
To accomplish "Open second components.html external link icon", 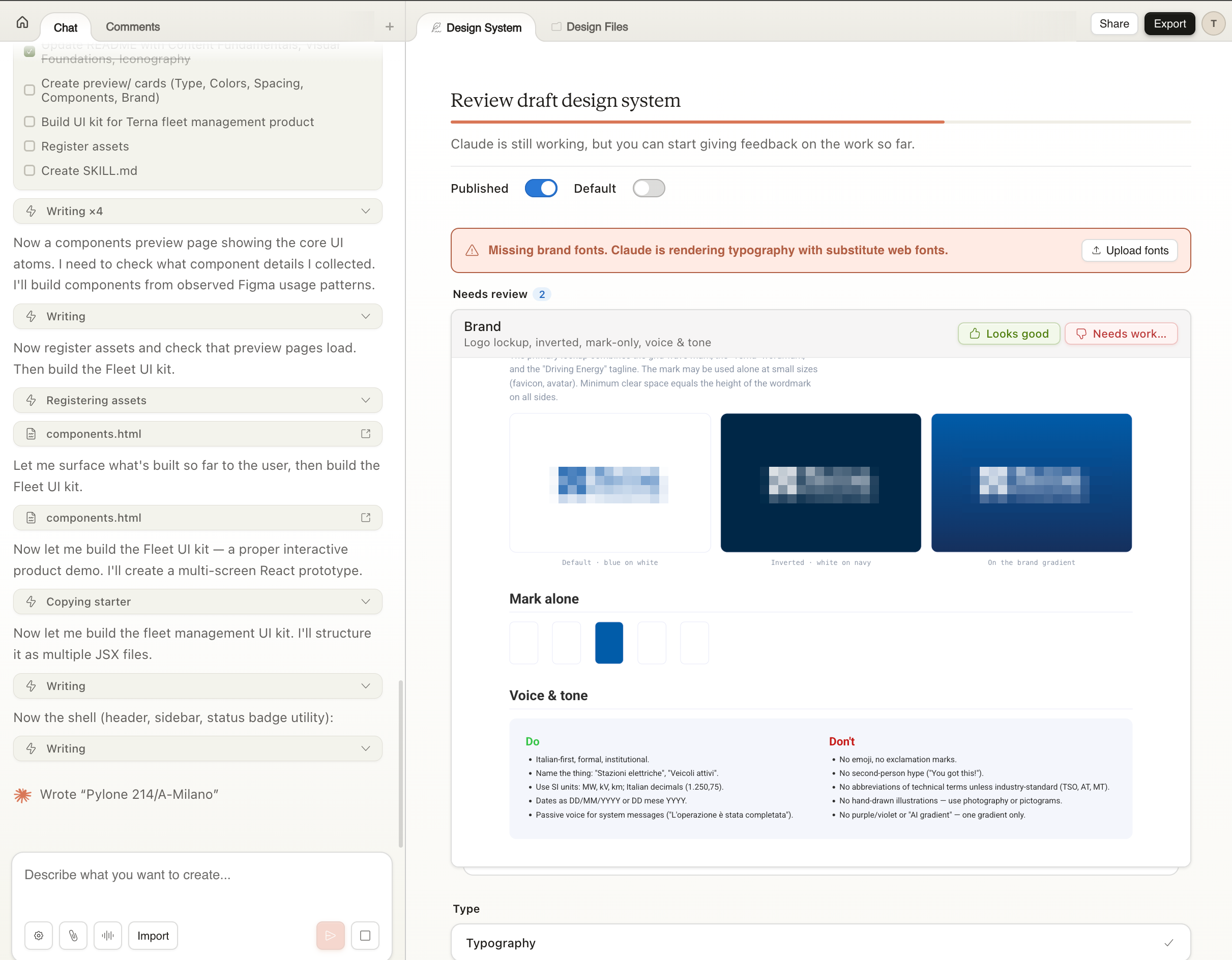I will (366, 517).
